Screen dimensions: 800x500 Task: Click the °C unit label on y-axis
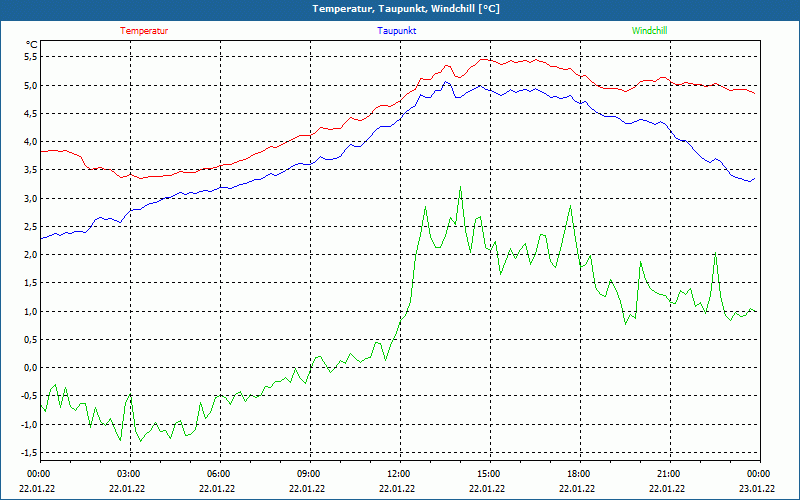coord(32,45)
